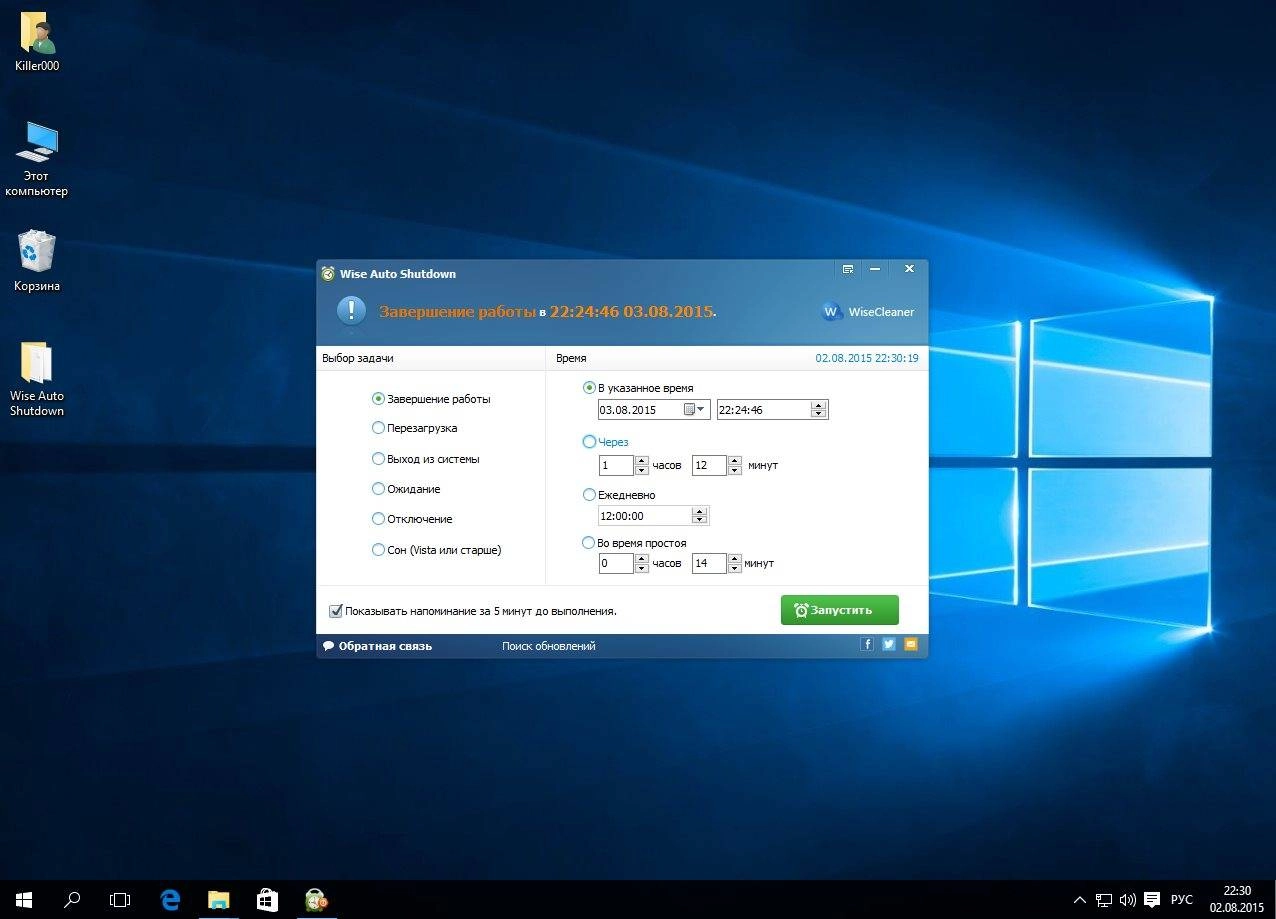Open the network icon in the system tray
Image resolution: width=1276 pixels, height=919 pixels.
tap(1104, 899)
